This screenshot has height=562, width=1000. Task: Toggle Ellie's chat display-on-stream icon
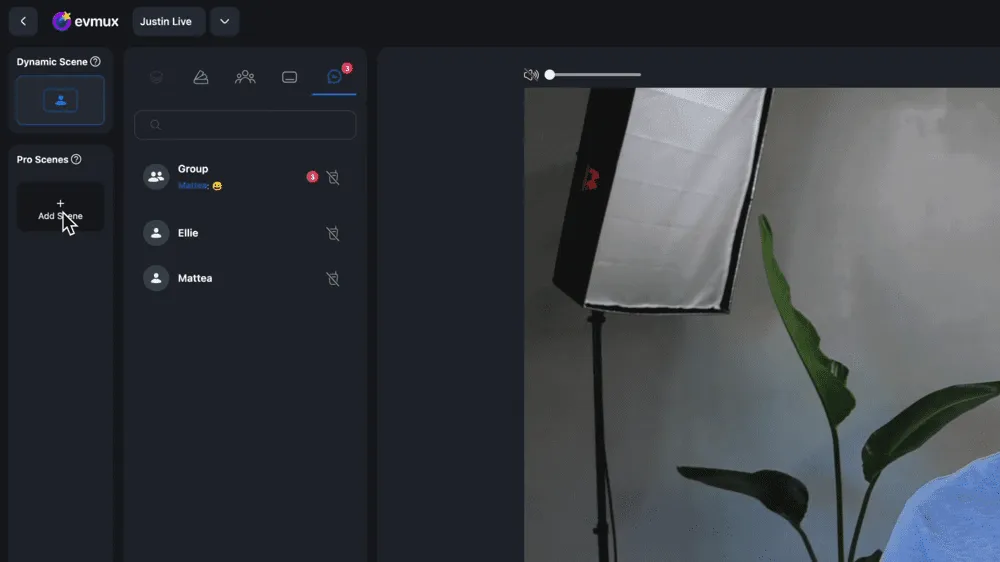pyautogui.click(x=333, y=233)
